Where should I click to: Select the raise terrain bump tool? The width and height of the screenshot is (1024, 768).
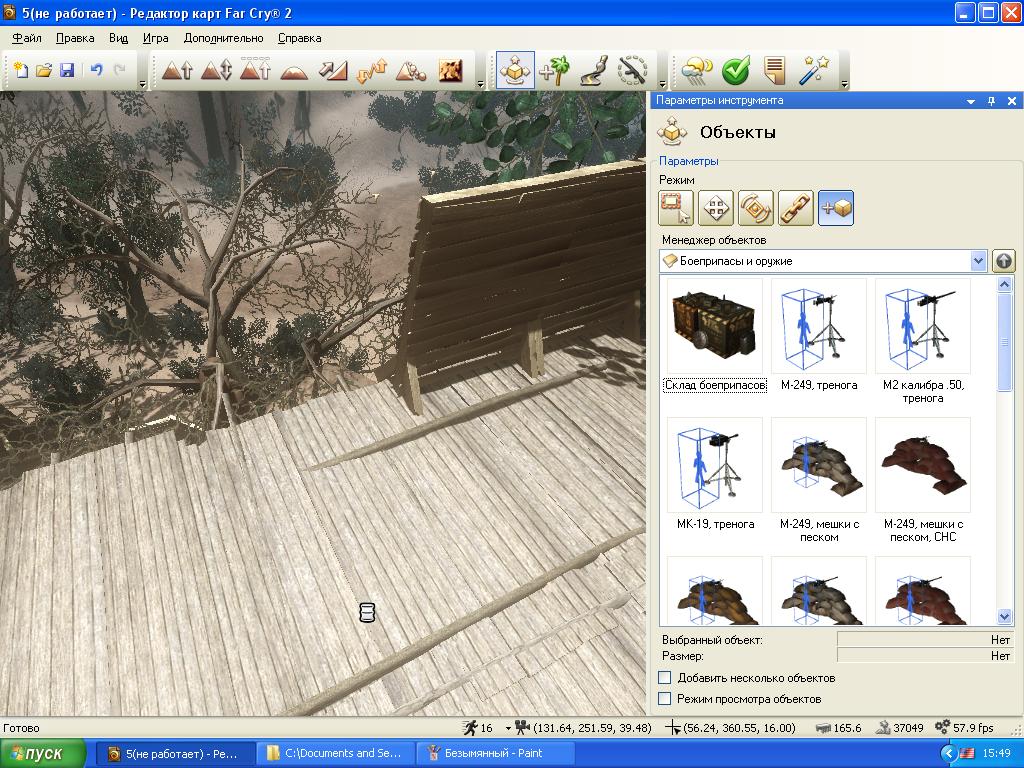click(177, 69)
